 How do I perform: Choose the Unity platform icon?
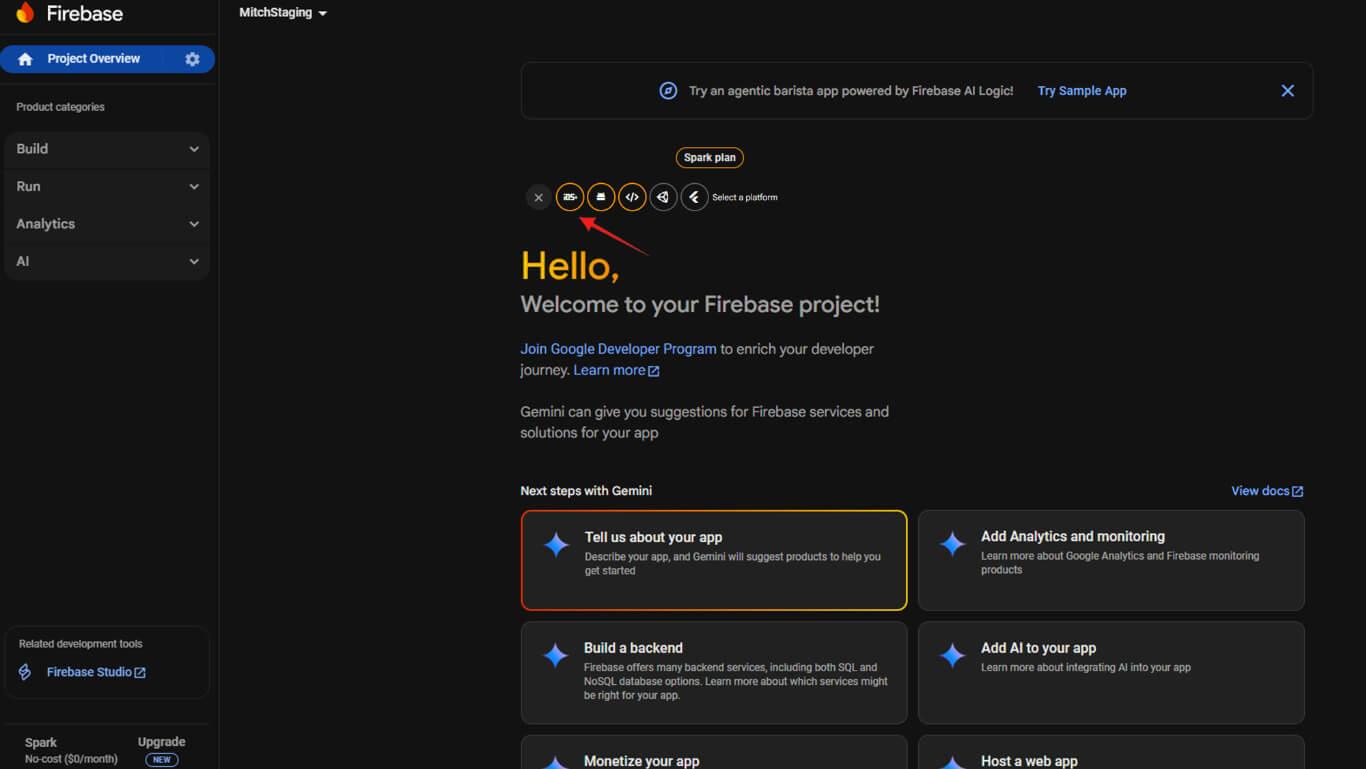tap(663, 197)
